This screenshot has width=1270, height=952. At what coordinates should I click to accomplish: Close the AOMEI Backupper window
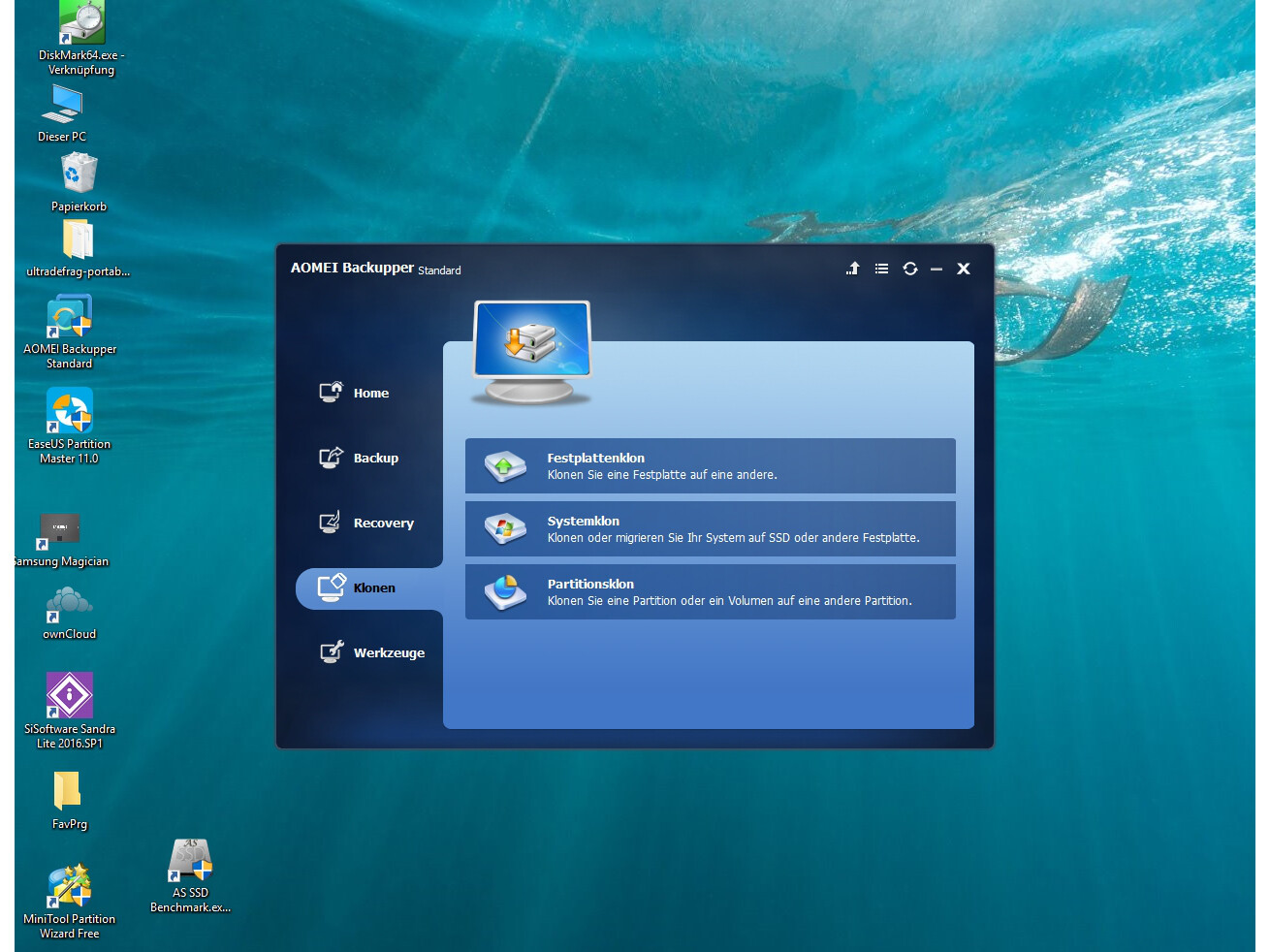point(964,269)
